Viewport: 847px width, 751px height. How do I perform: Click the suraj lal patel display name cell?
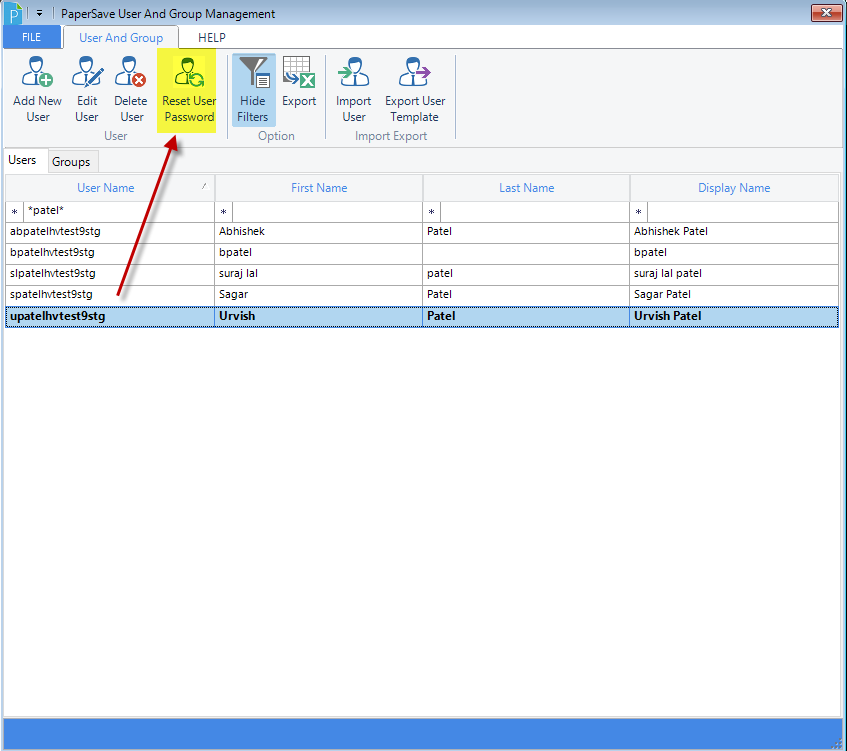click(734, 274)
